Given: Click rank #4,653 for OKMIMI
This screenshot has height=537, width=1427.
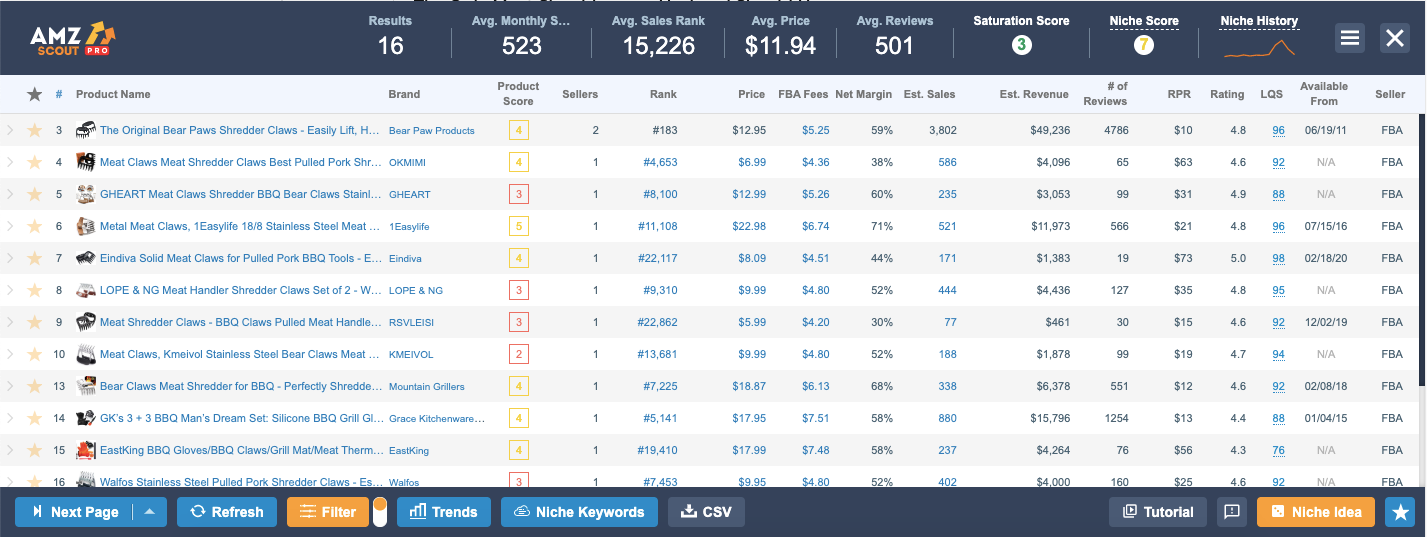Looking at the screenshot, I should [660, 162].
